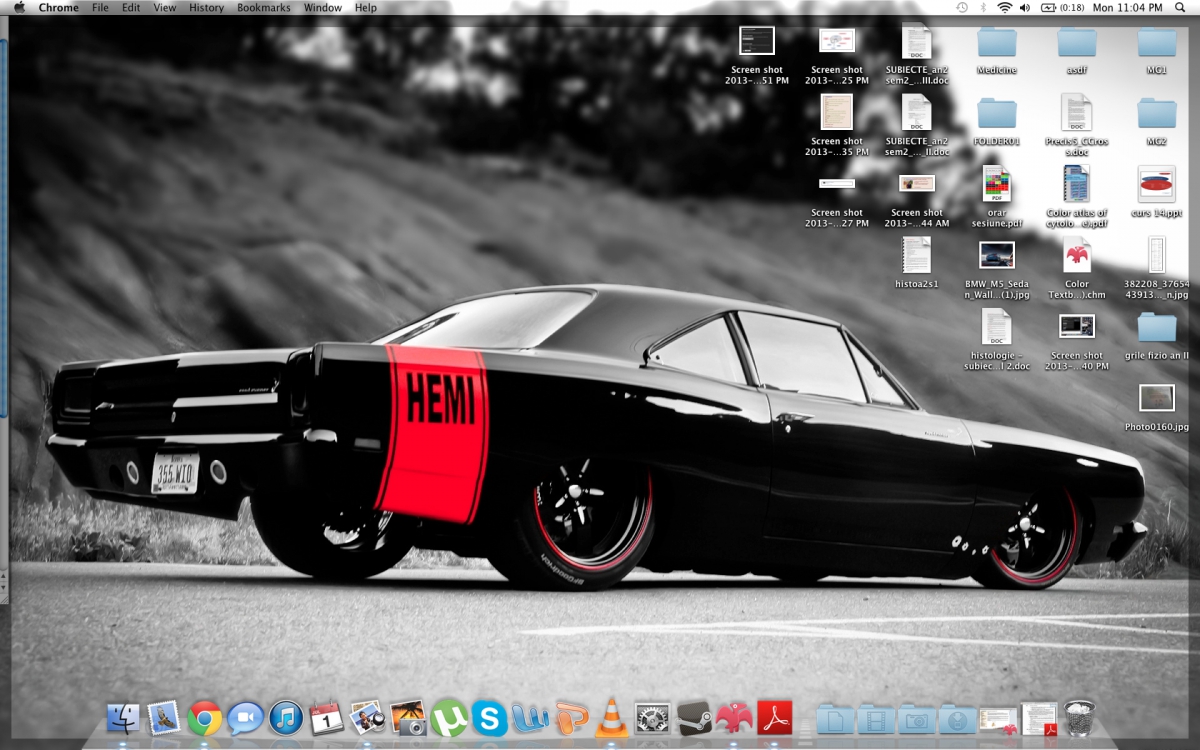Open Microsoft PowerPoint from the Dock
Viewport: 1200px width, 750px height.
[x=571, y=717]
